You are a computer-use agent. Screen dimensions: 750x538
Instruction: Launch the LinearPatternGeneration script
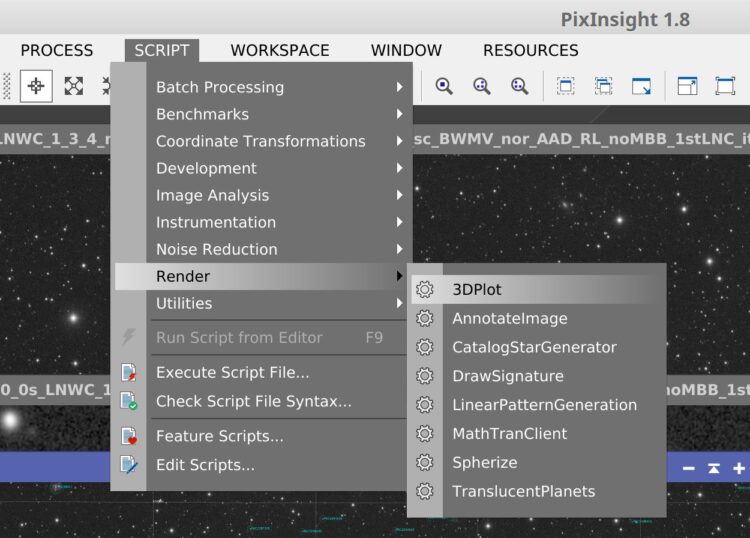tap(537, 405)
